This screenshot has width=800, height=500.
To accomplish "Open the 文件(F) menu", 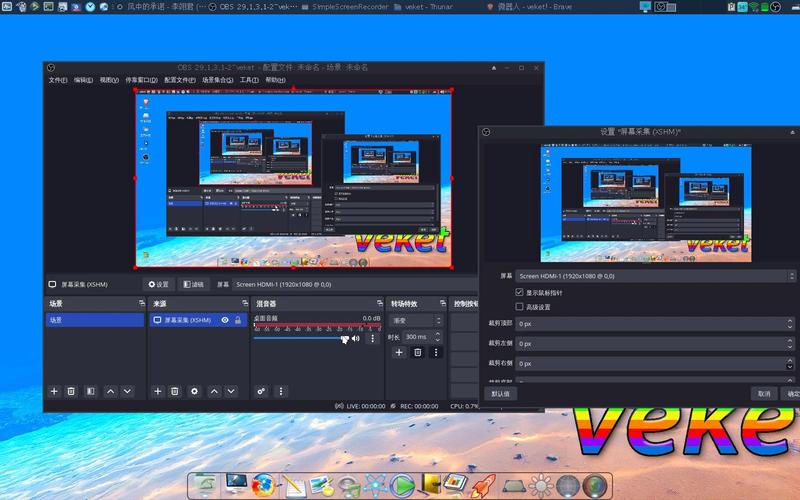I will [x=58, y=80].
